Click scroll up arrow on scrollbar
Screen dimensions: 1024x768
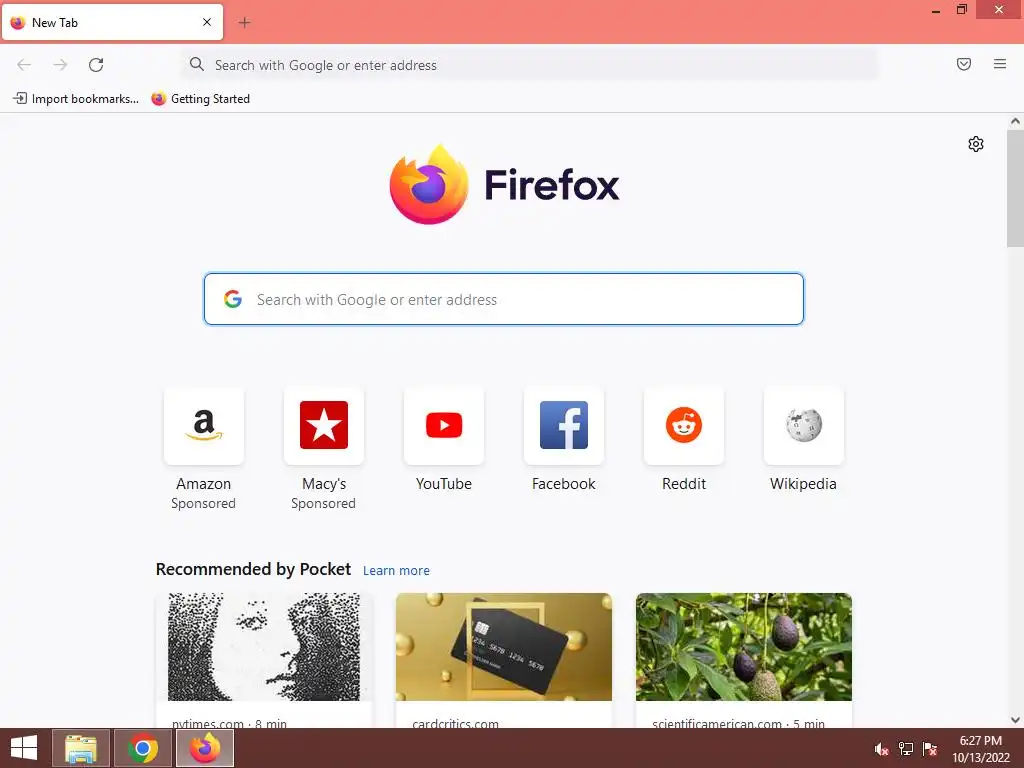click(1015, 121)
